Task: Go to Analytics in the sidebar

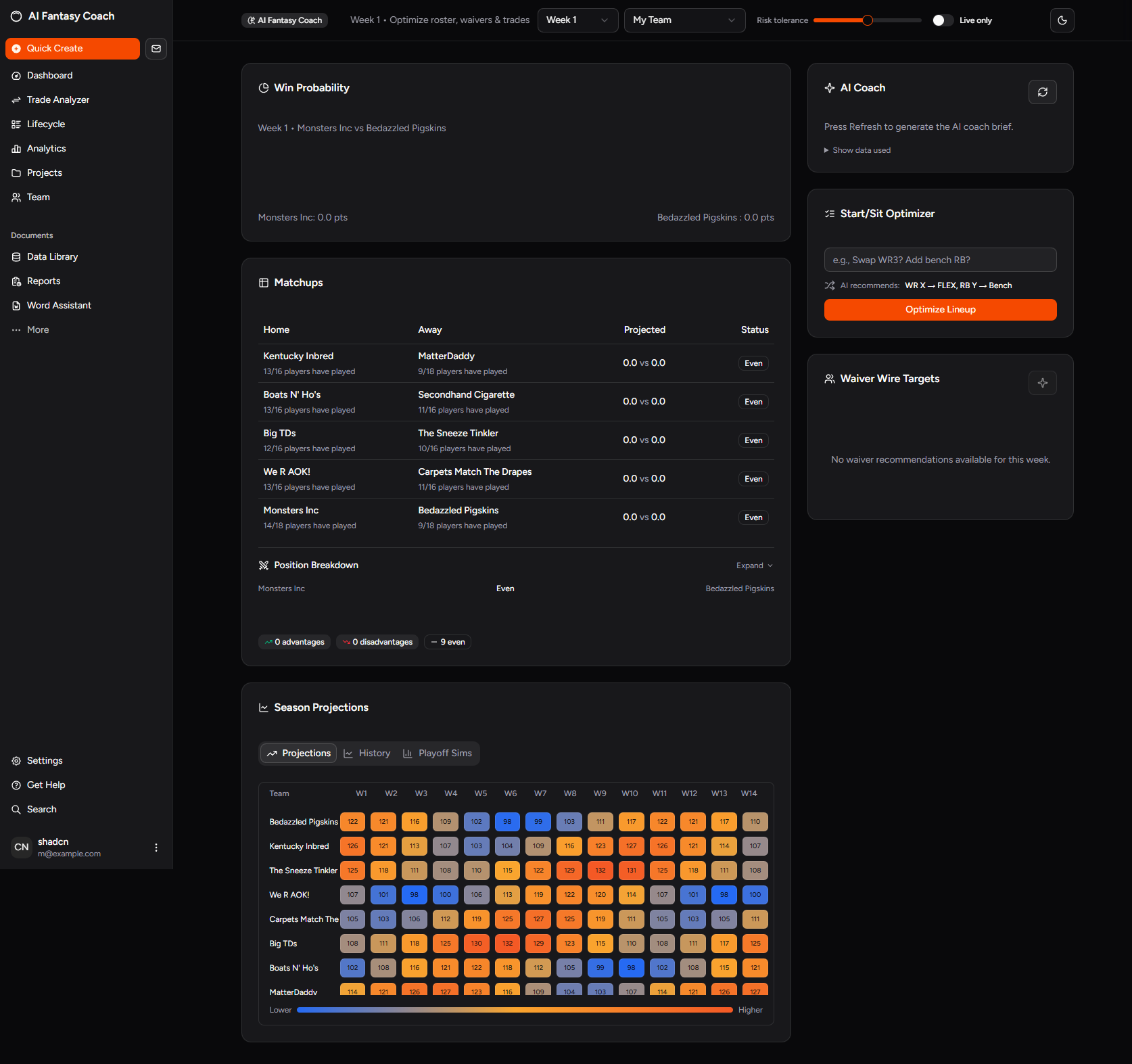Action: tap(47, 148)
